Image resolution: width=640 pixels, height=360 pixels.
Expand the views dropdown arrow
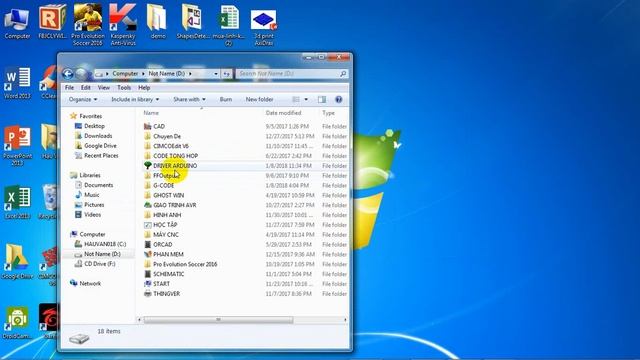coord(306,99)
